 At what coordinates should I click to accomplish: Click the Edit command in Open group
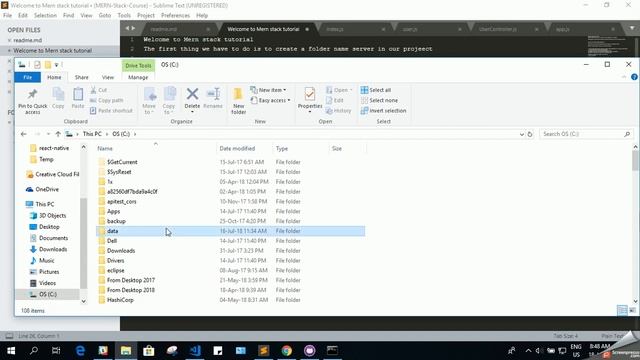(x=335, y=100)
